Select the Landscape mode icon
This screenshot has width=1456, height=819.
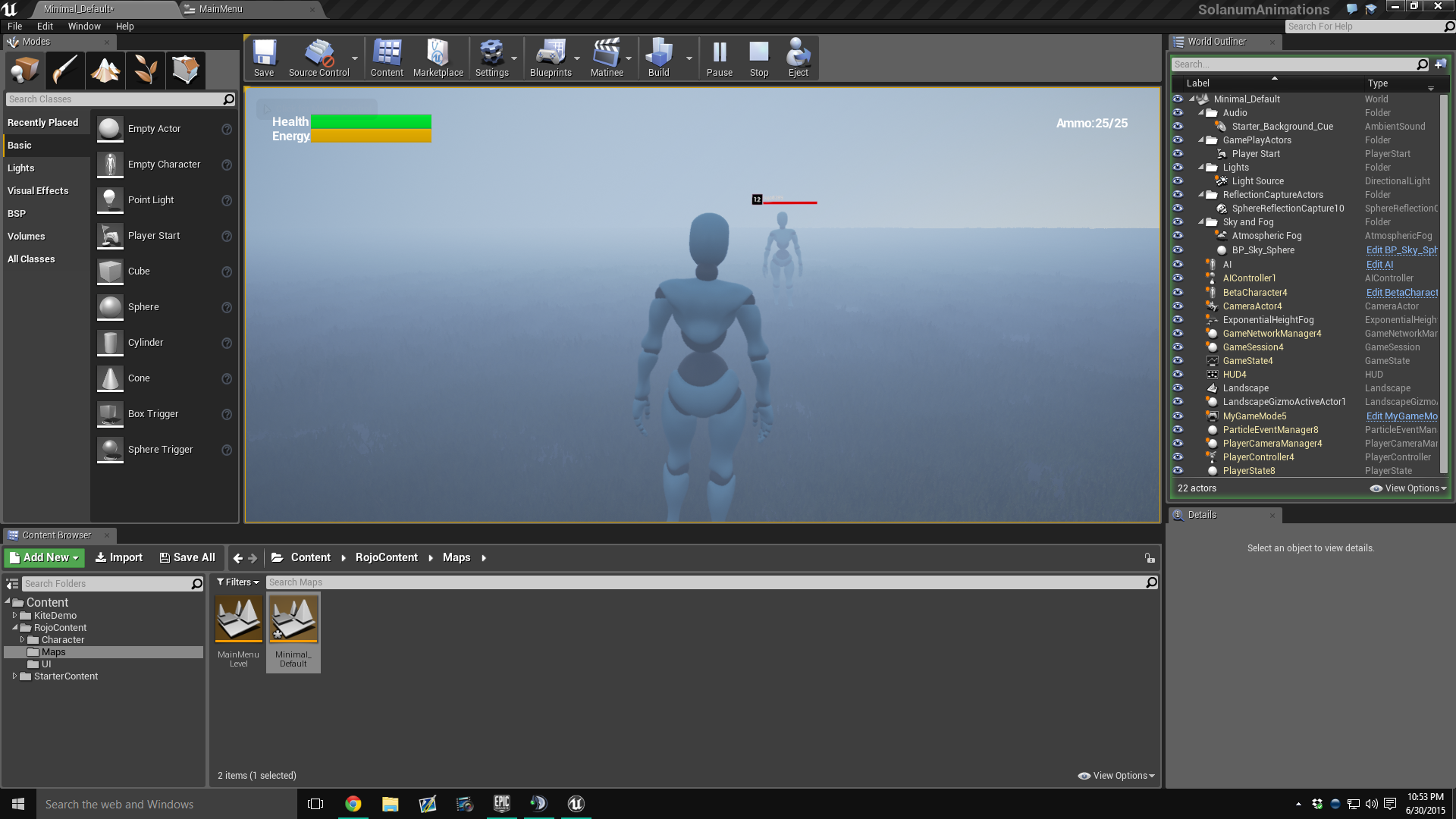coord(105,71)
